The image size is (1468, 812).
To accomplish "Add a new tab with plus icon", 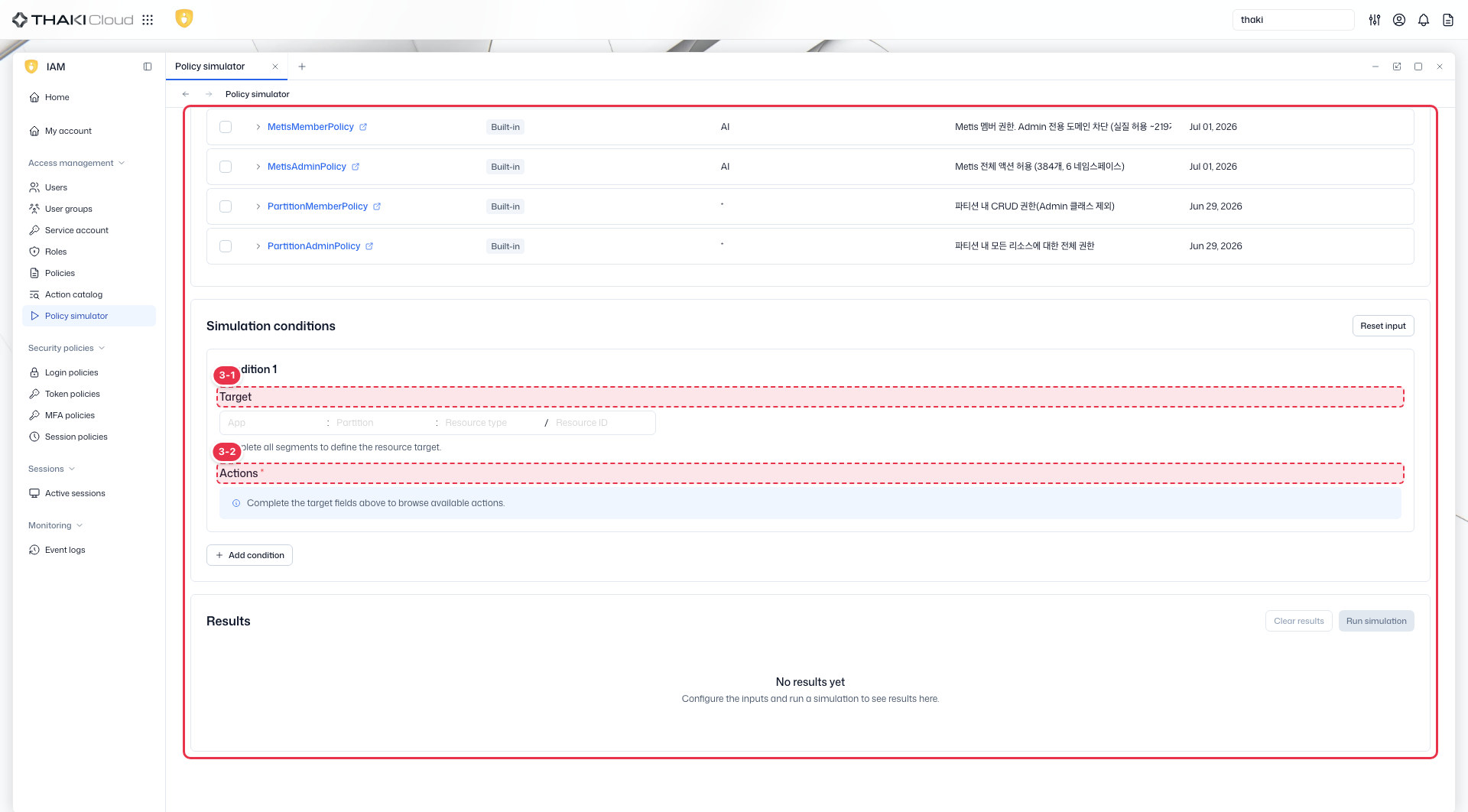I will pyautogui.click(x=302, y=67).
